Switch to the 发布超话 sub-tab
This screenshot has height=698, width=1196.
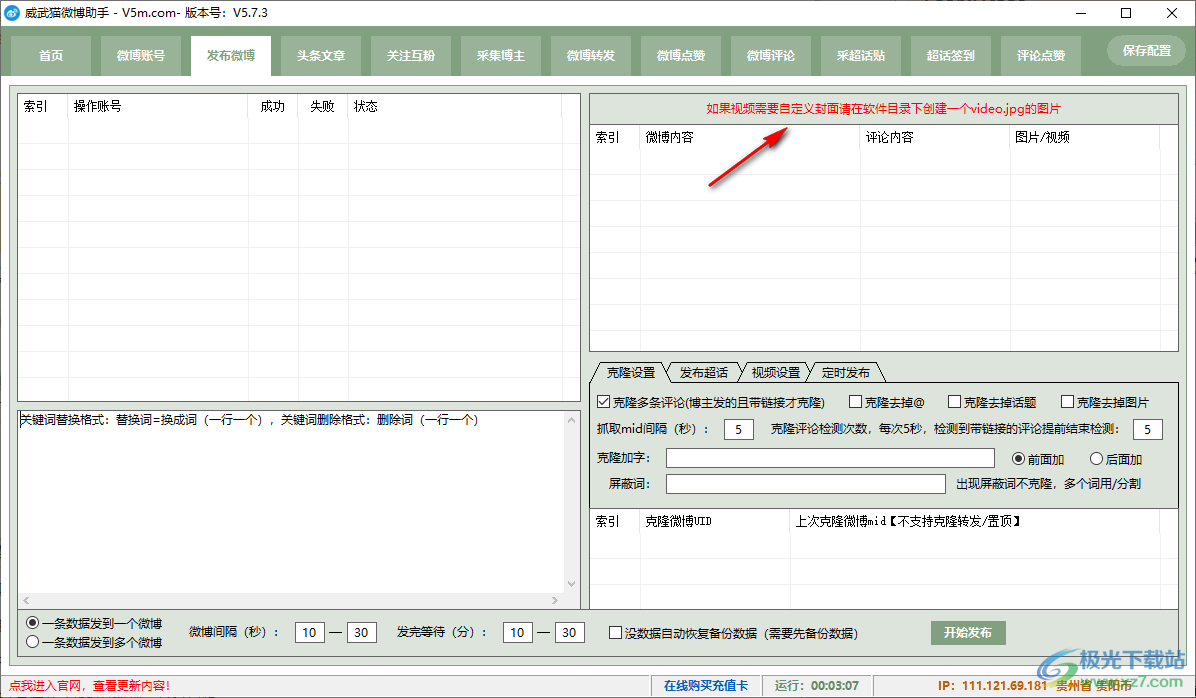click(x=703, y=373)
